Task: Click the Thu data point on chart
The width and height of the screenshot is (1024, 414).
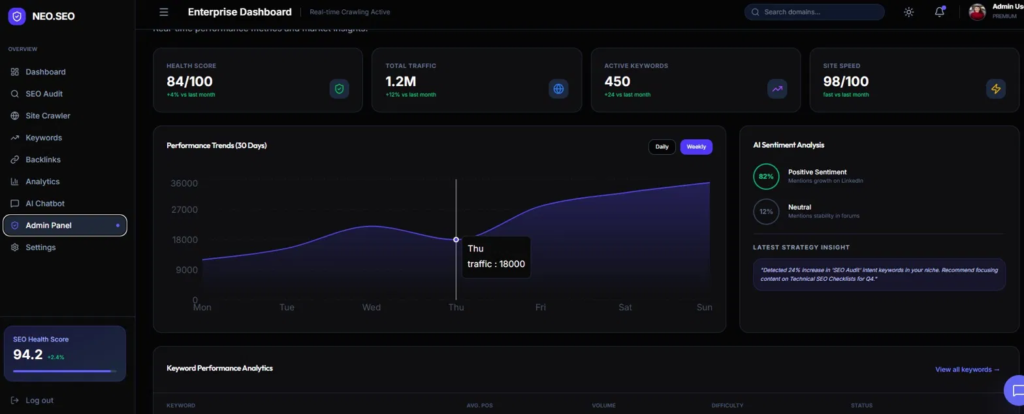Action: (x=456, y=240)
